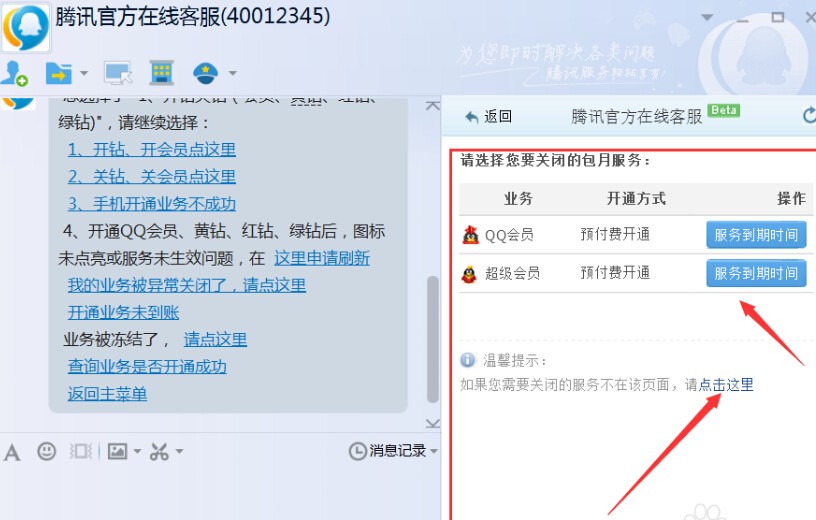Open the send file dropdown arrow
Screen dimensions: 816x520
coord(84,73)
